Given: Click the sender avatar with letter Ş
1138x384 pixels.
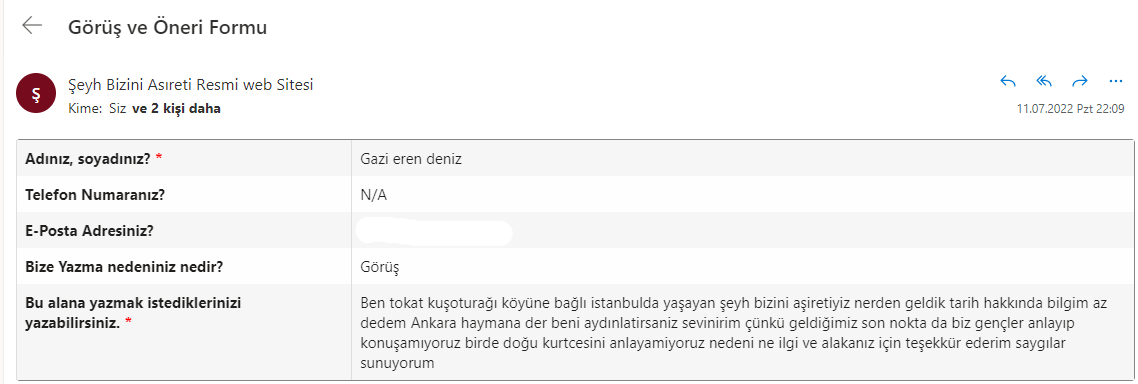Looking at the screenshot, I should click(36, 95).
